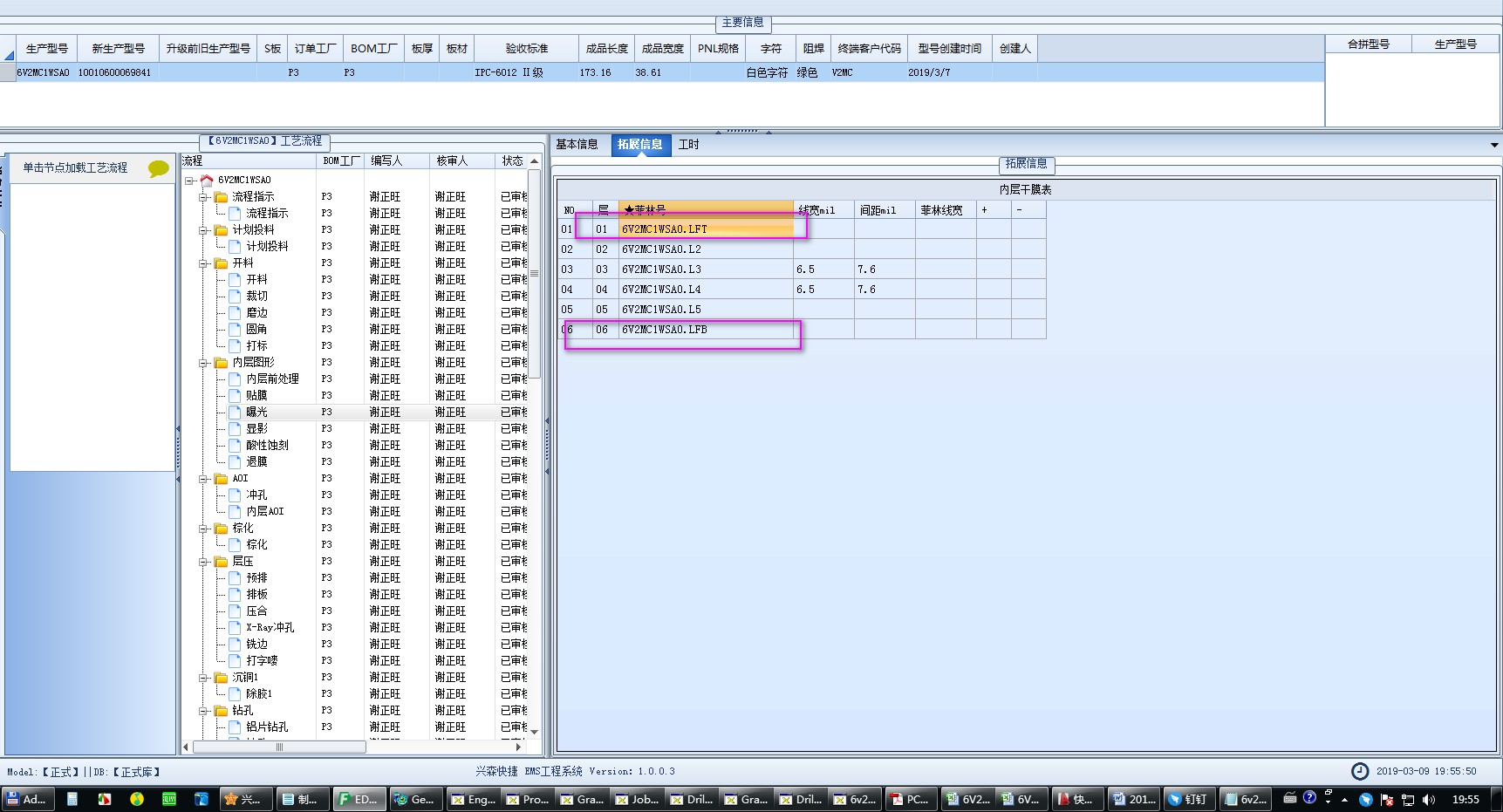Image resolution: width=1503 pixels, height=812 pixels.
Task: Switch to the 基本信息 tab
Action: [577, 145]
